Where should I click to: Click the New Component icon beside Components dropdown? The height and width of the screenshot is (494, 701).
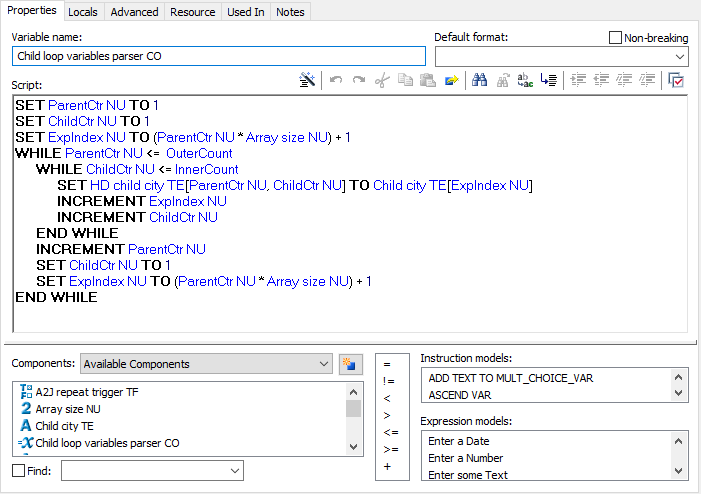coord(350,364)
